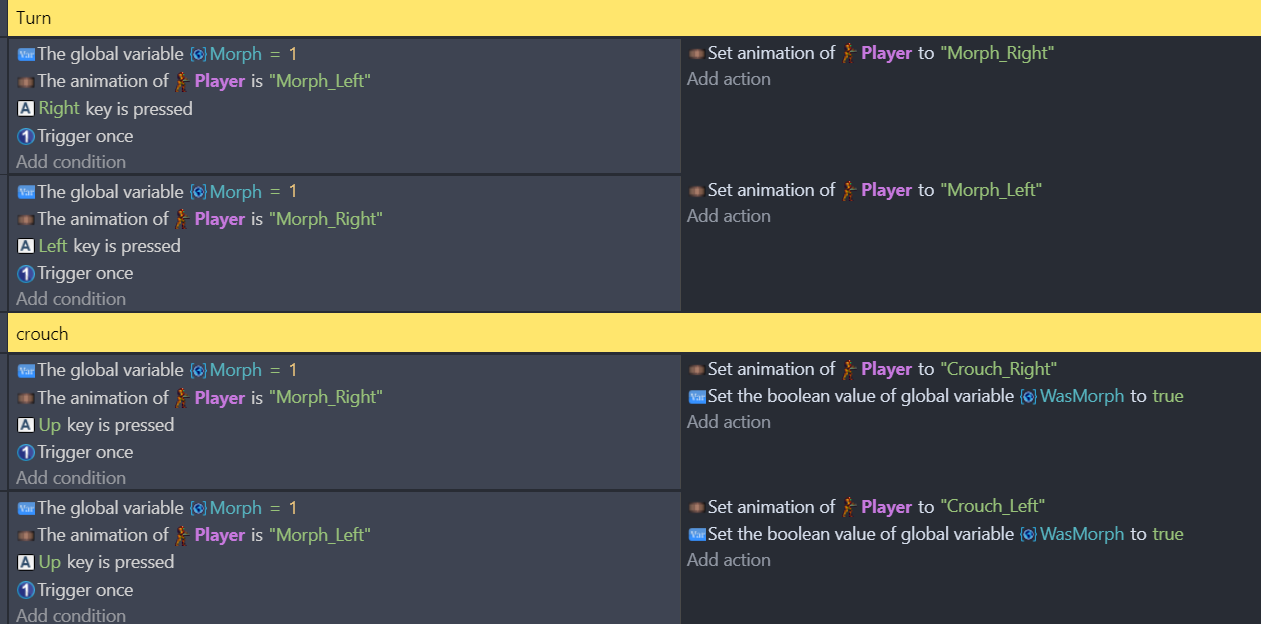Click animation icon of Set animation "Crouch_Left" action

[x=696, y=507]
